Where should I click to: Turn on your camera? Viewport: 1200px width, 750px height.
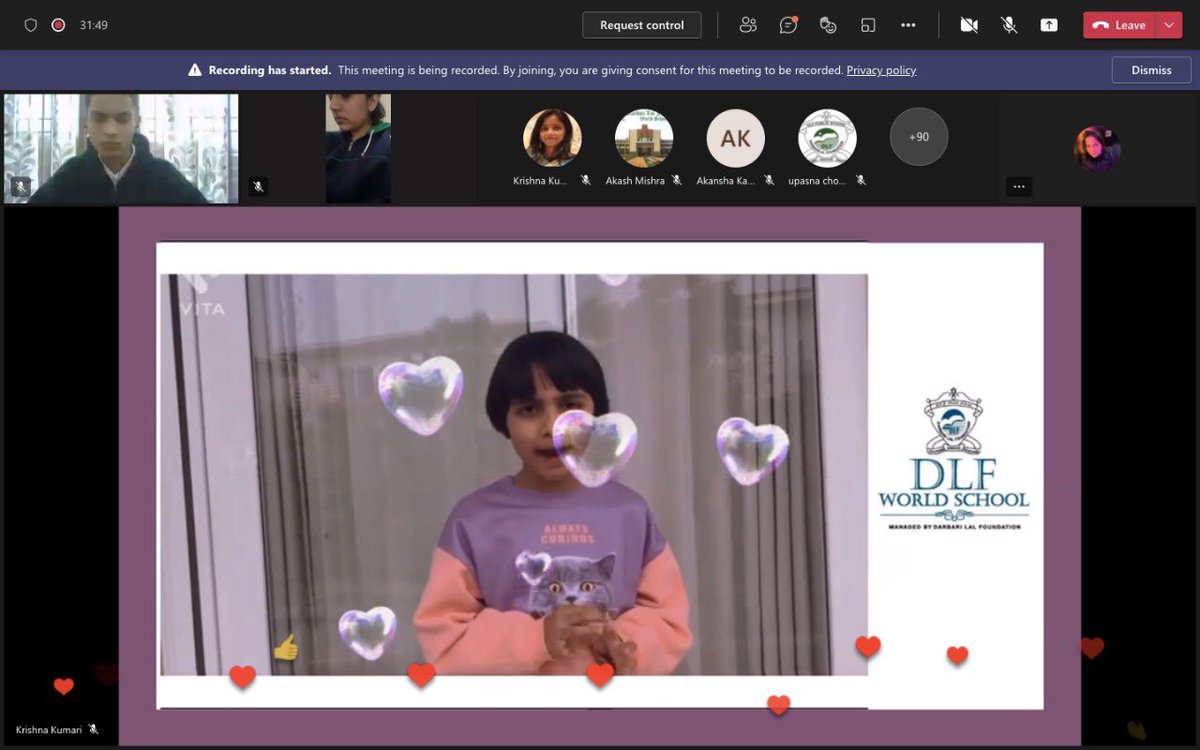(969, 24)
